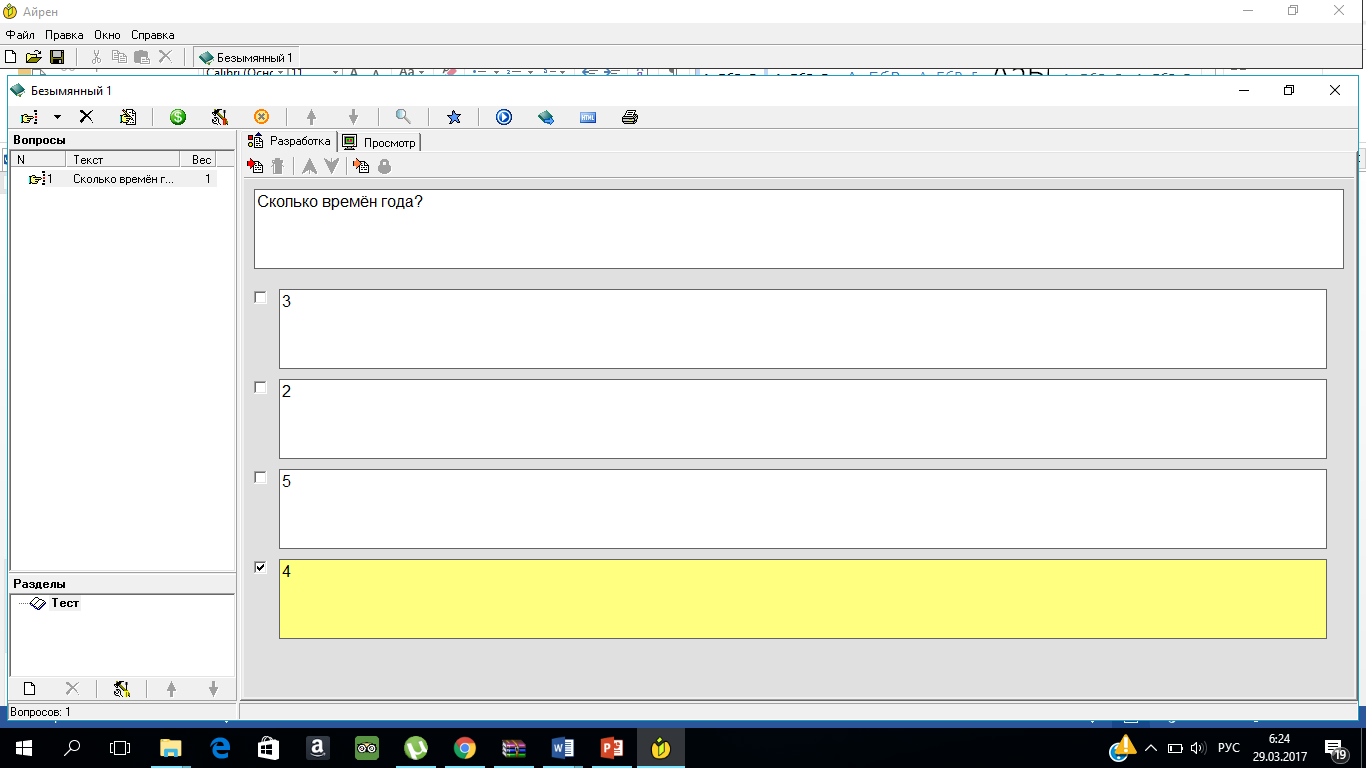Click the printer icon
This screenshot has height=768, width=1366.
[x=630, y=117]
